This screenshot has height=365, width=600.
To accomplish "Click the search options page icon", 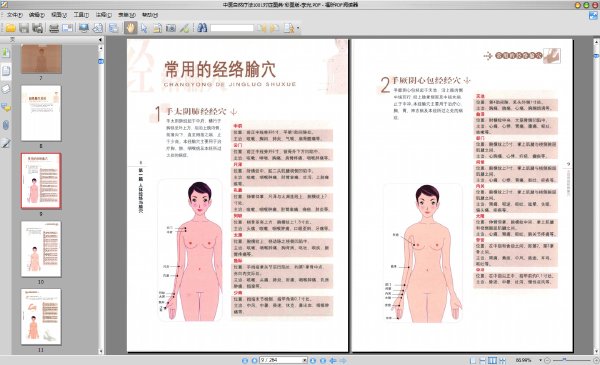I will click(x=289, y=28).
